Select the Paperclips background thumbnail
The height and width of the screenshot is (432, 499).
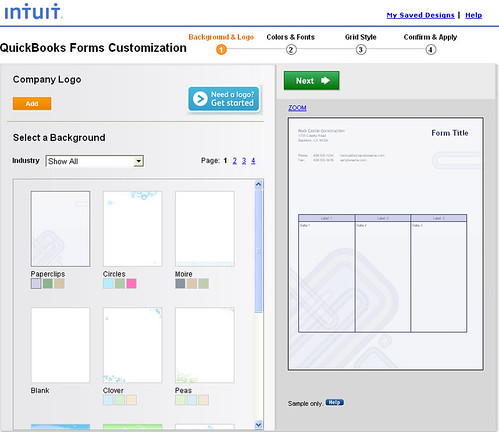coord(60,229)
